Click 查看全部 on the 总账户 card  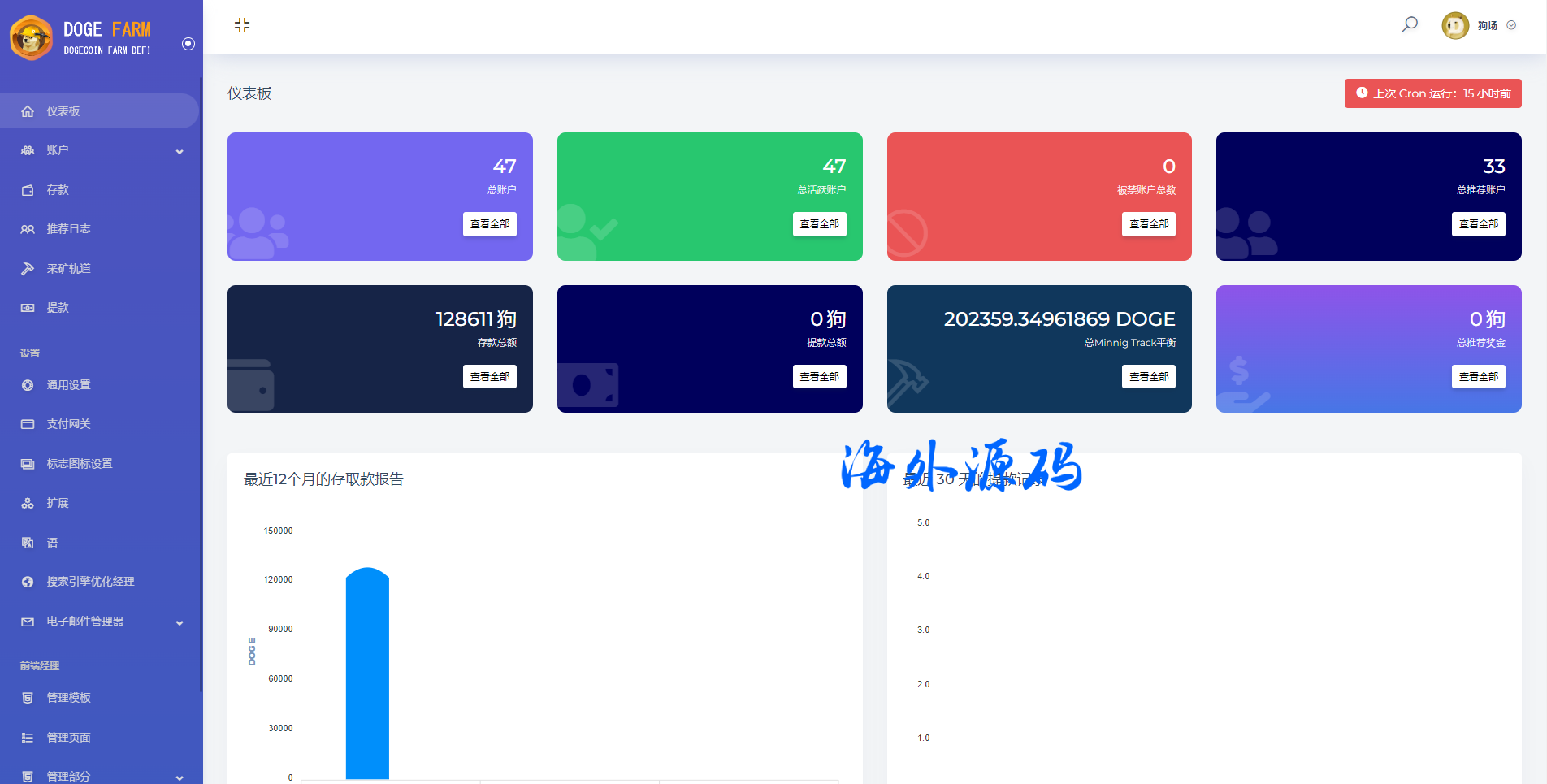tap(489, 224)
